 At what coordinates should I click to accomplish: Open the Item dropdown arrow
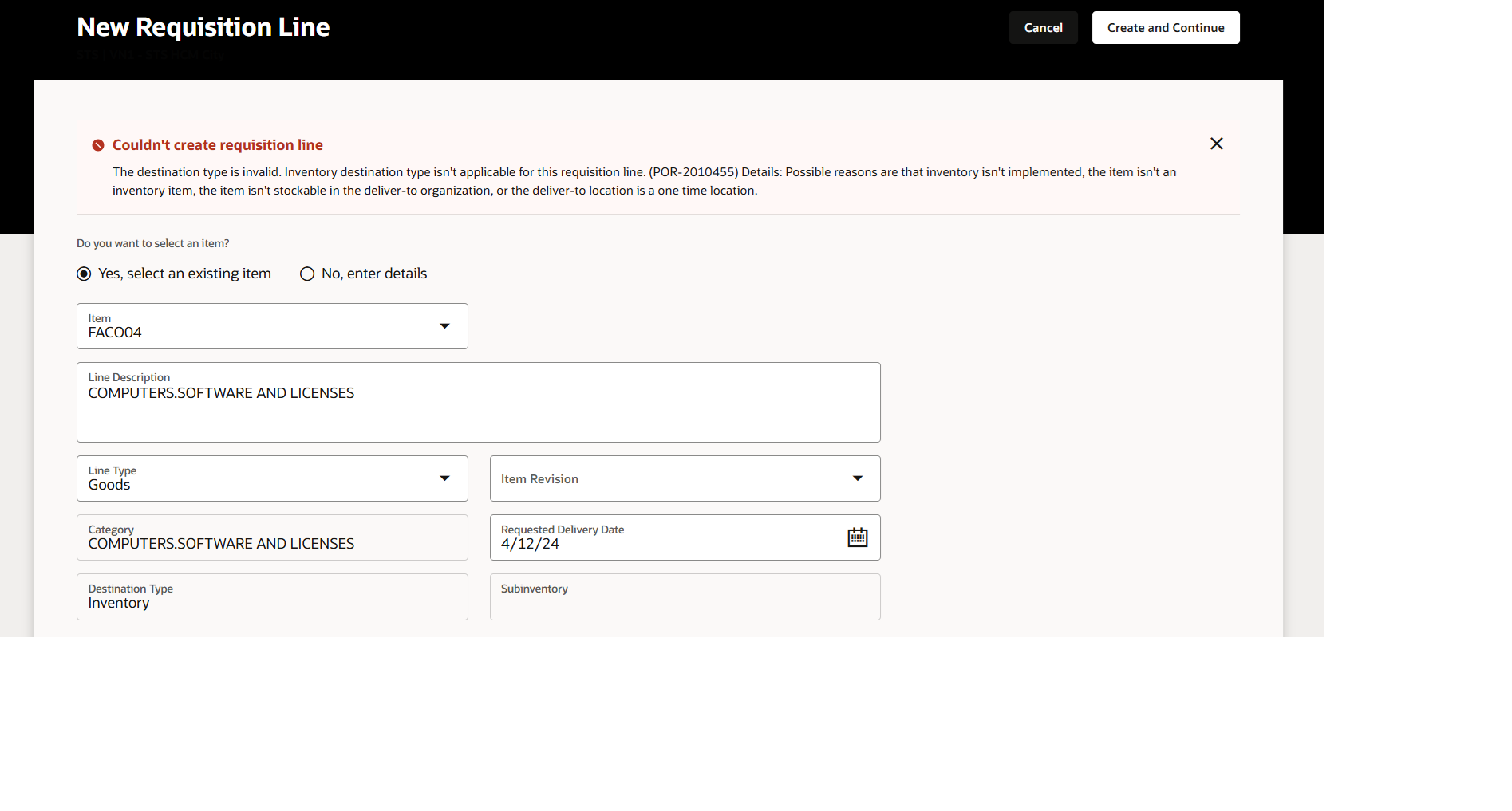(444, 325)
